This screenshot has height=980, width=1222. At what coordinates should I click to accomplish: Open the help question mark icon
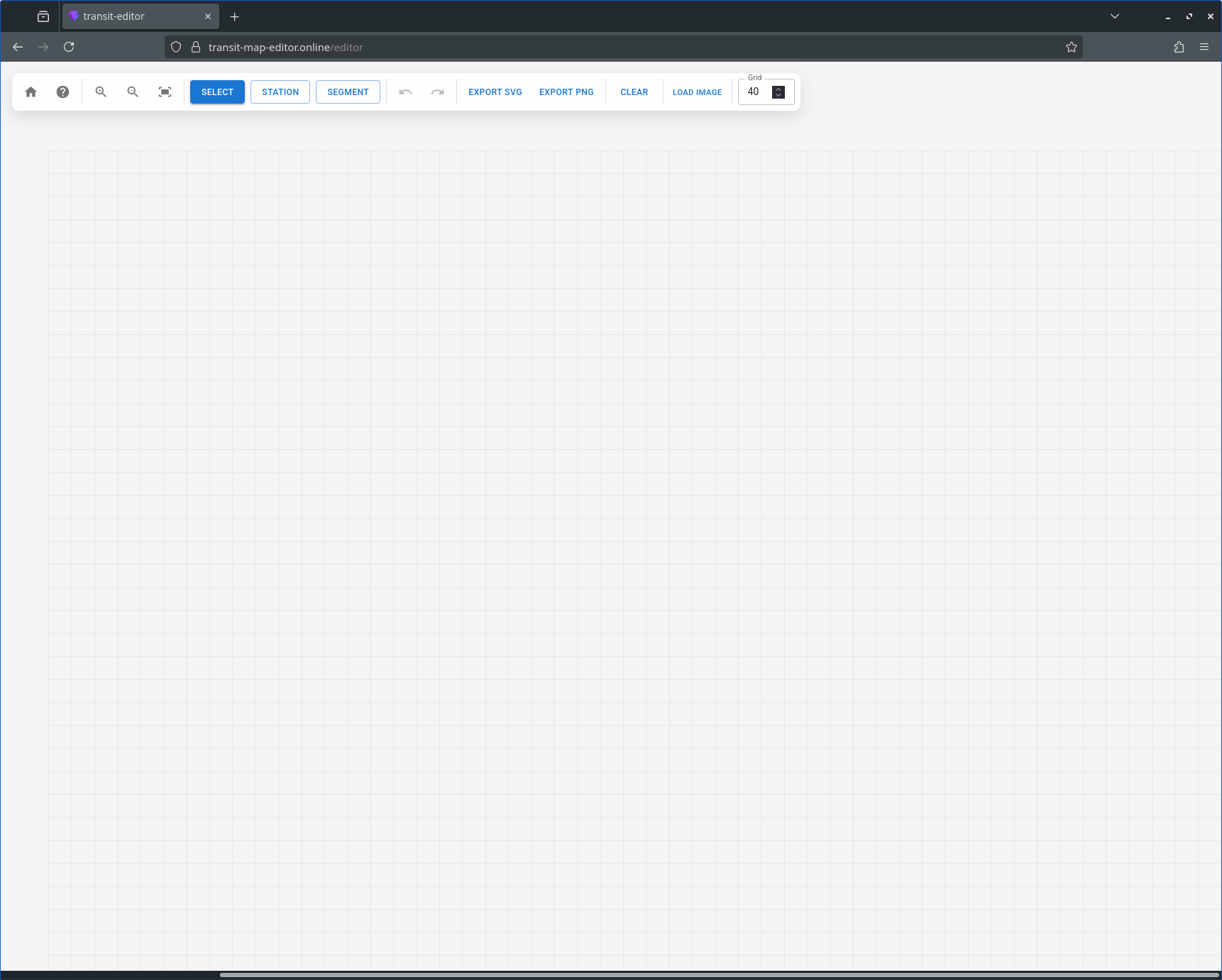(62, 92)
